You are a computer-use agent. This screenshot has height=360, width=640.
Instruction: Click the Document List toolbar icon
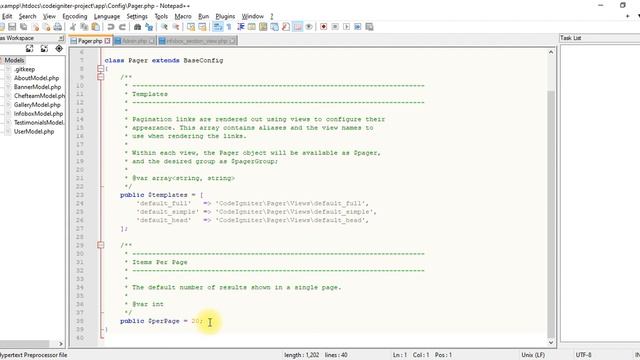[x=274, y=27]
